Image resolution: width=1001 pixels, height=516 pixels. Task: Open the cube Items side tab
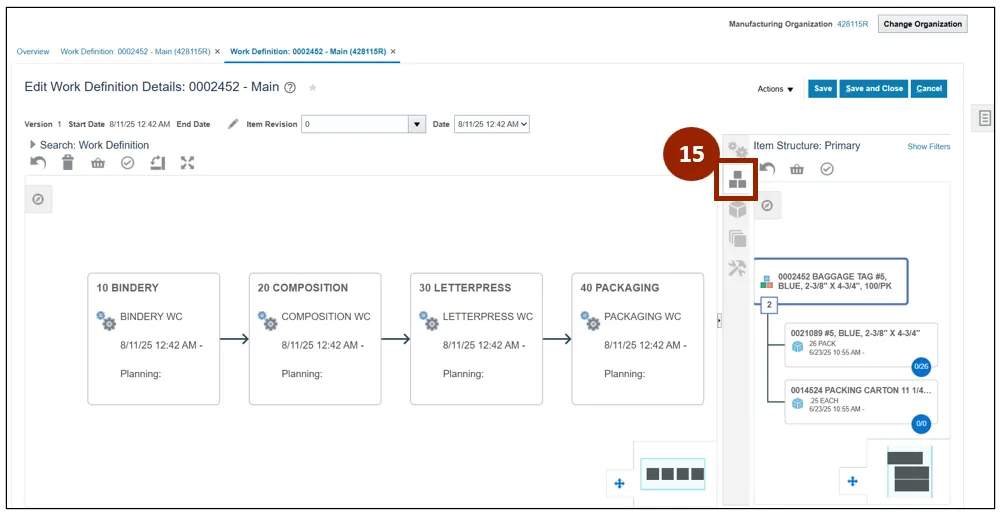(737, 209)
